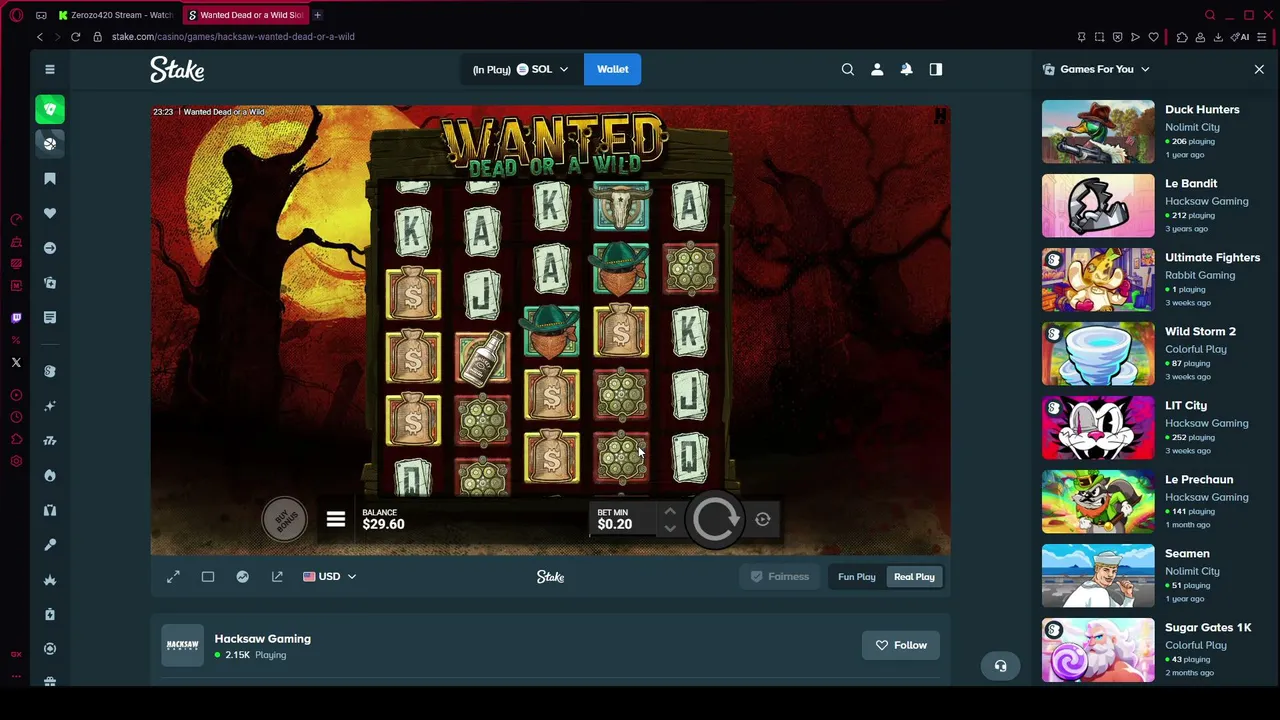Open the Duck Hunters game thumbnail

point(1098,131)
